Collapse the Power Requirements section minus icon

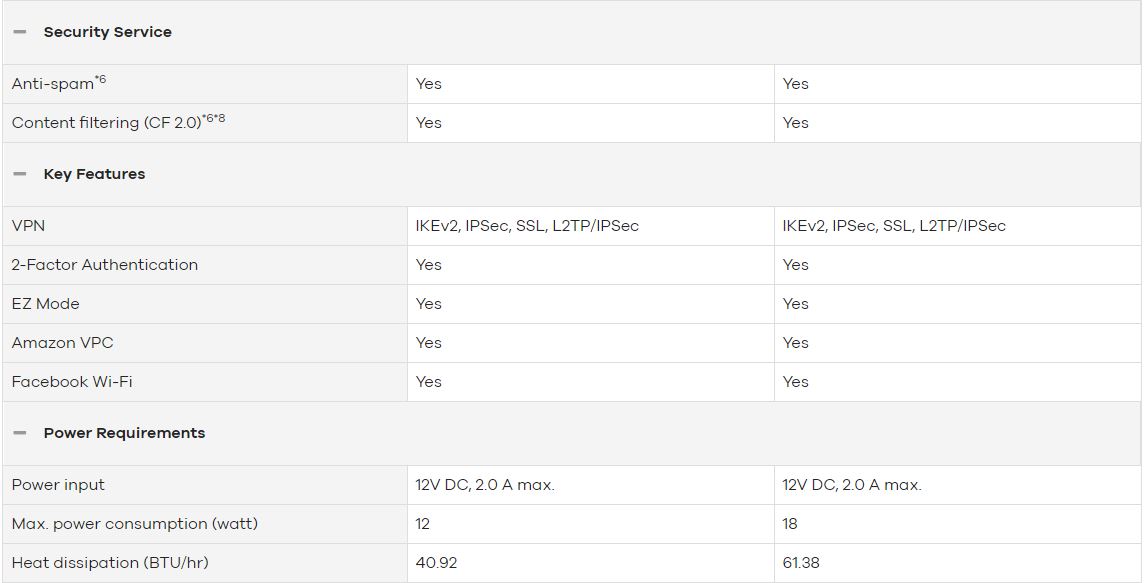(20, 433)
